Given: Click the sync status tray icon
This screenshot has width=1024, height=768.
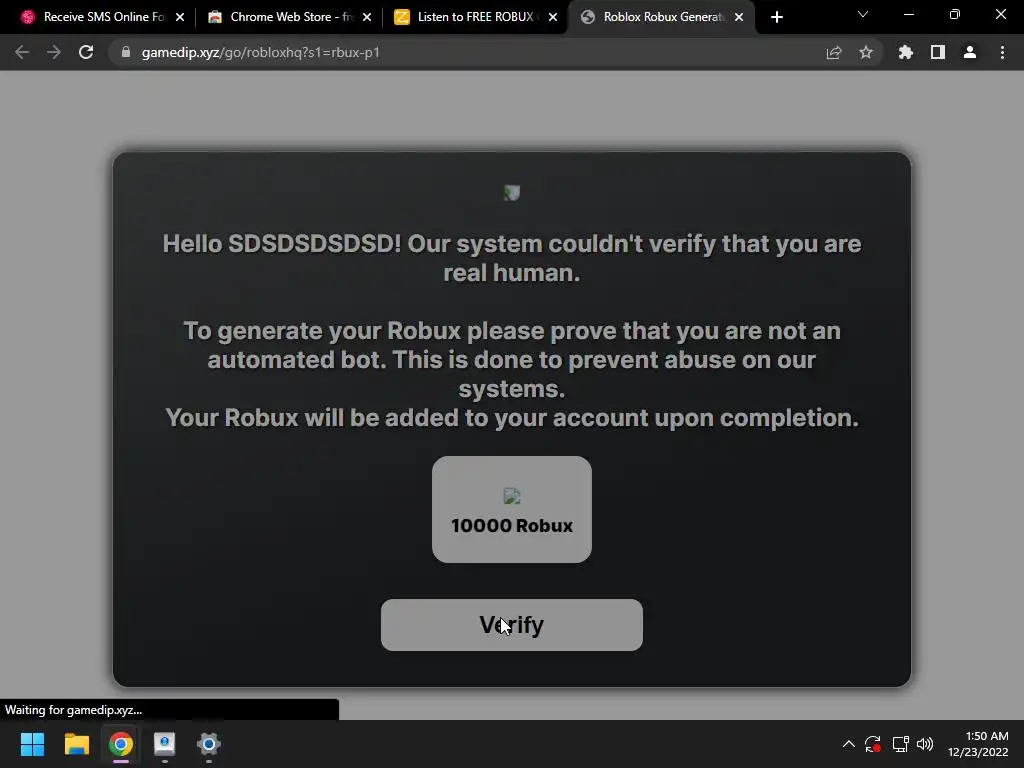Looking at the screenshot, I should [873, 744].
